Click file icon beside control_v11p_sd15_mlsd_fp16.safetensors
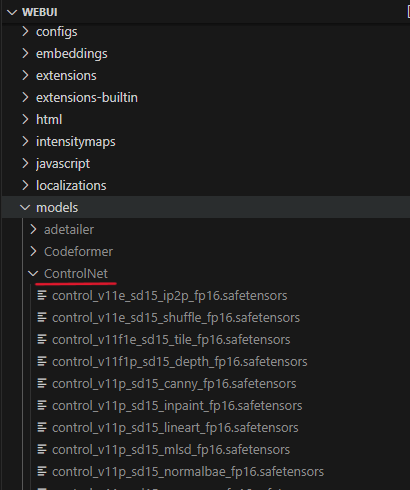Screen dimensions: 410x490 tap(42, 449)
